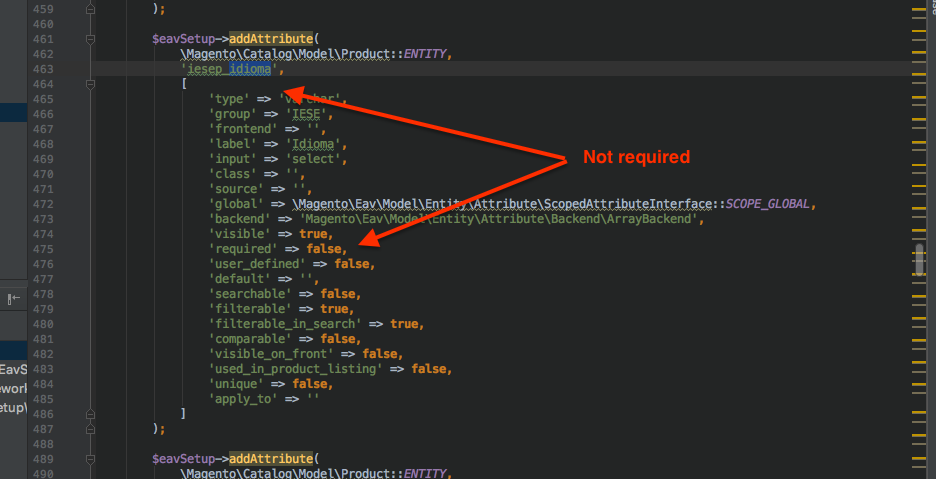Select the 'etup\' item in left panel
Image resolution: width=936 pixels, height=479 pixels.
coord(14,408)
